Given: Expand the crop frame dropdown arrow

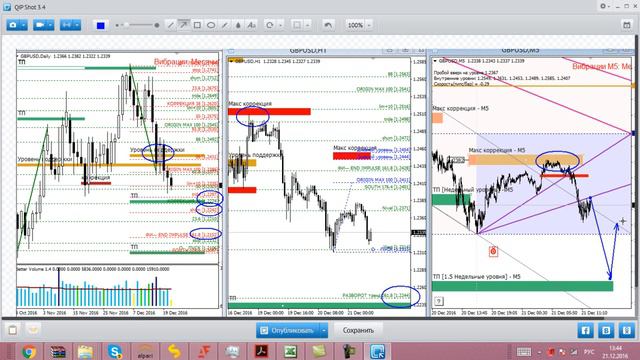Looking at the screenshot, I should pos(308,25).
